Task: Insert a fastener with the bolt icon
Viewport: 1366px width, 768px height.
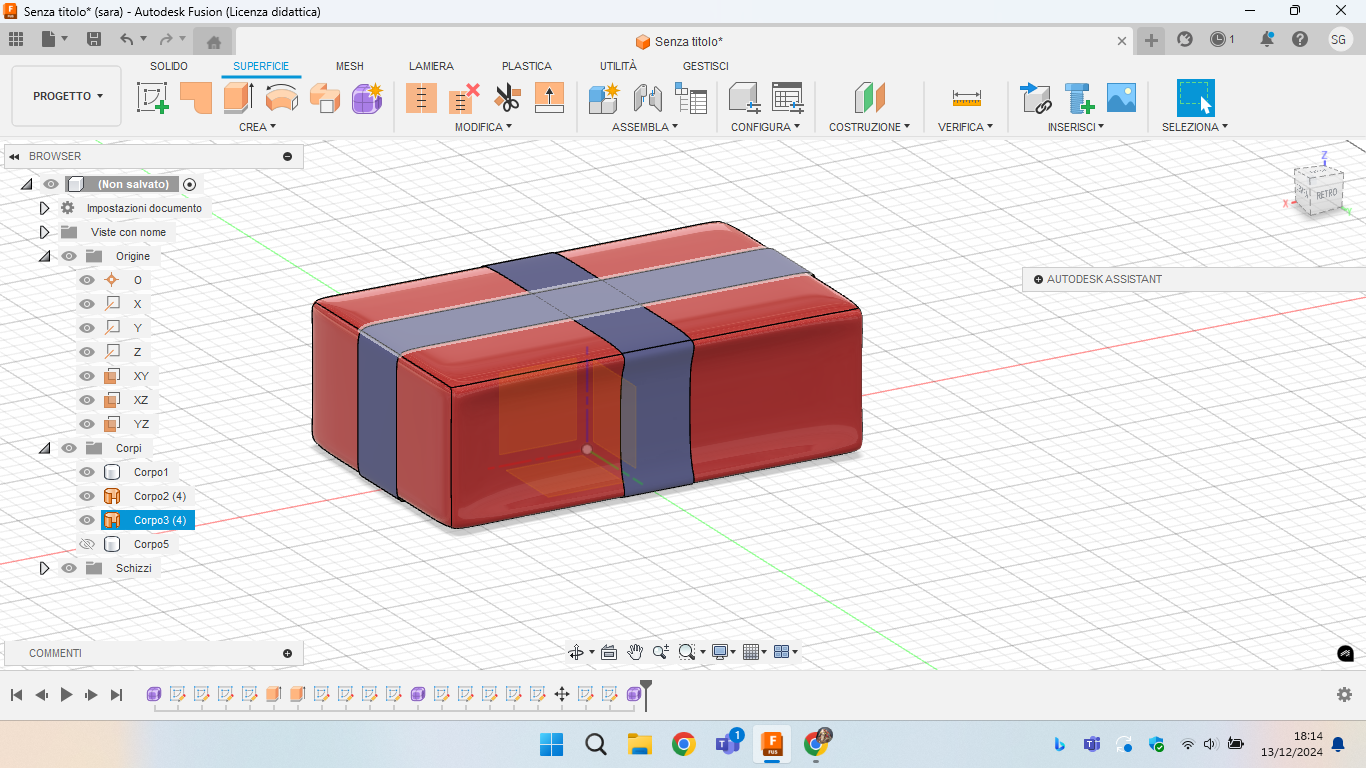Action: coord(1079,98)
